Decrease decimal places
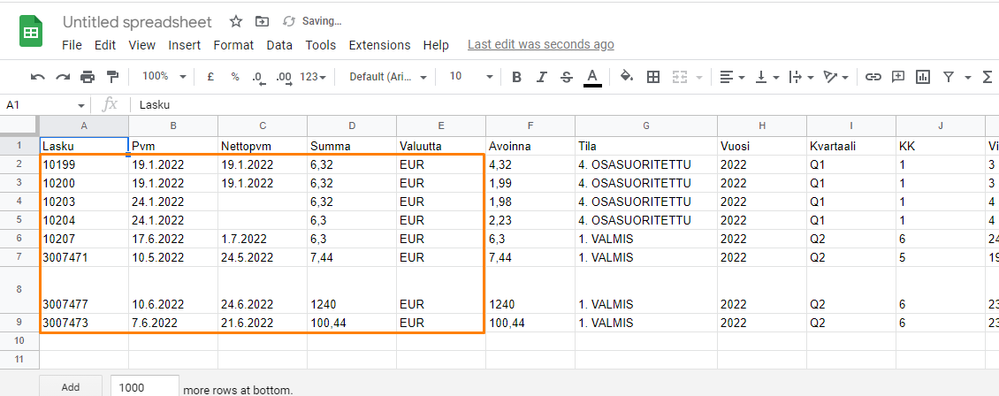This screenshot has width=999, height=396. (x=258, y=77)
